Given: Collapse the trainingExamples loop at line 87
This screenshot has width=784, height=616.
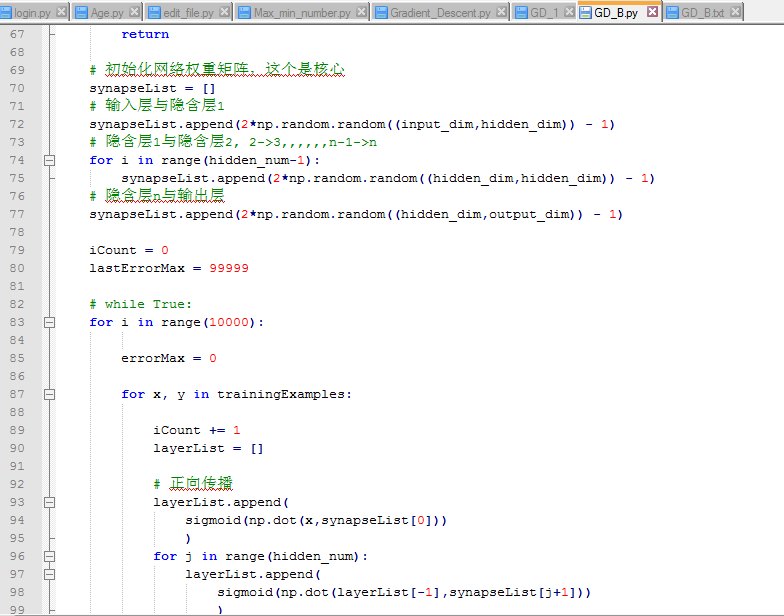Looking at the screenshot, I should coord(50,394).
